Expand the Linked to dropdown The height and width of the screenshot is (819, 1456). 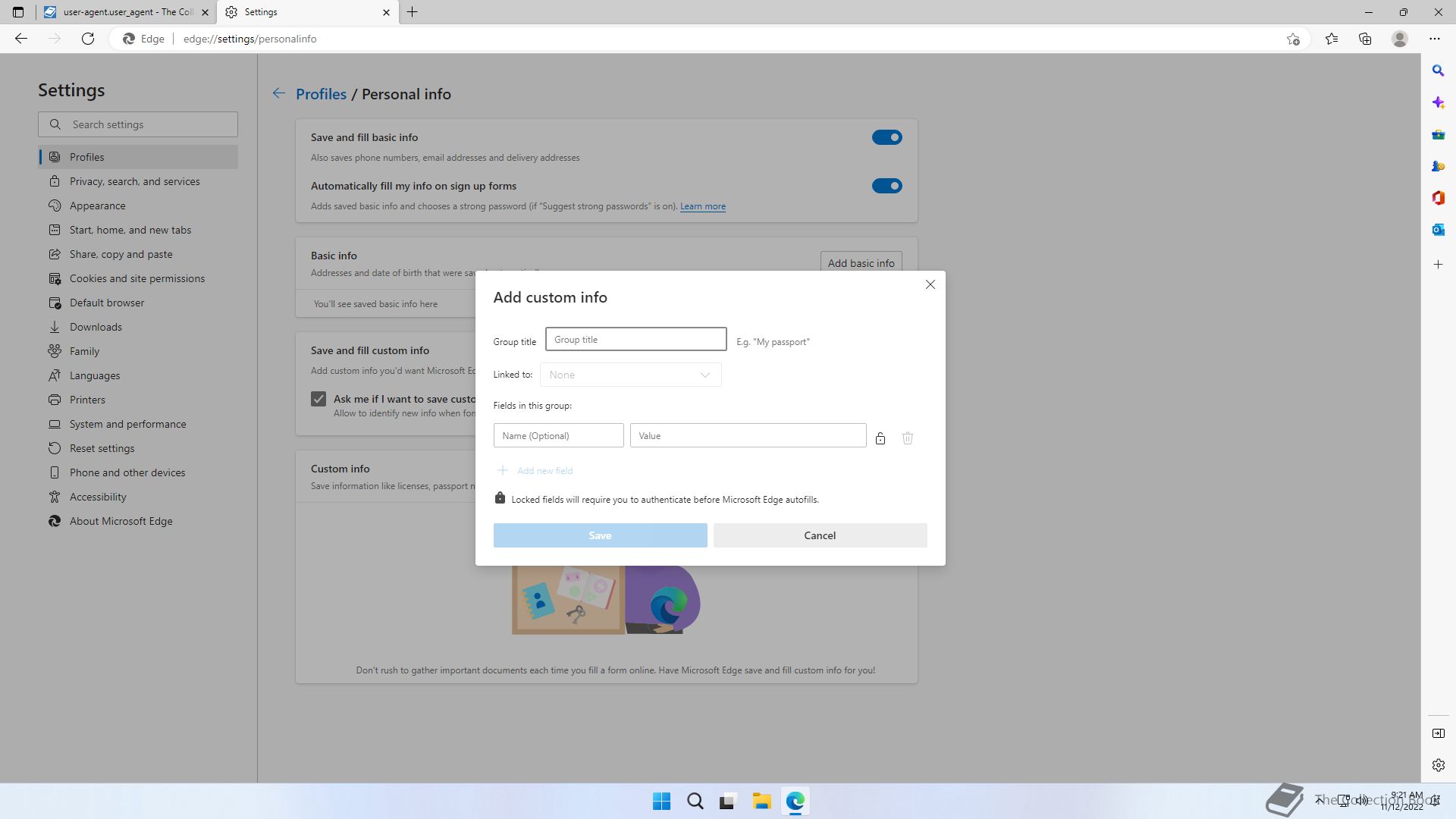(630, 375)
